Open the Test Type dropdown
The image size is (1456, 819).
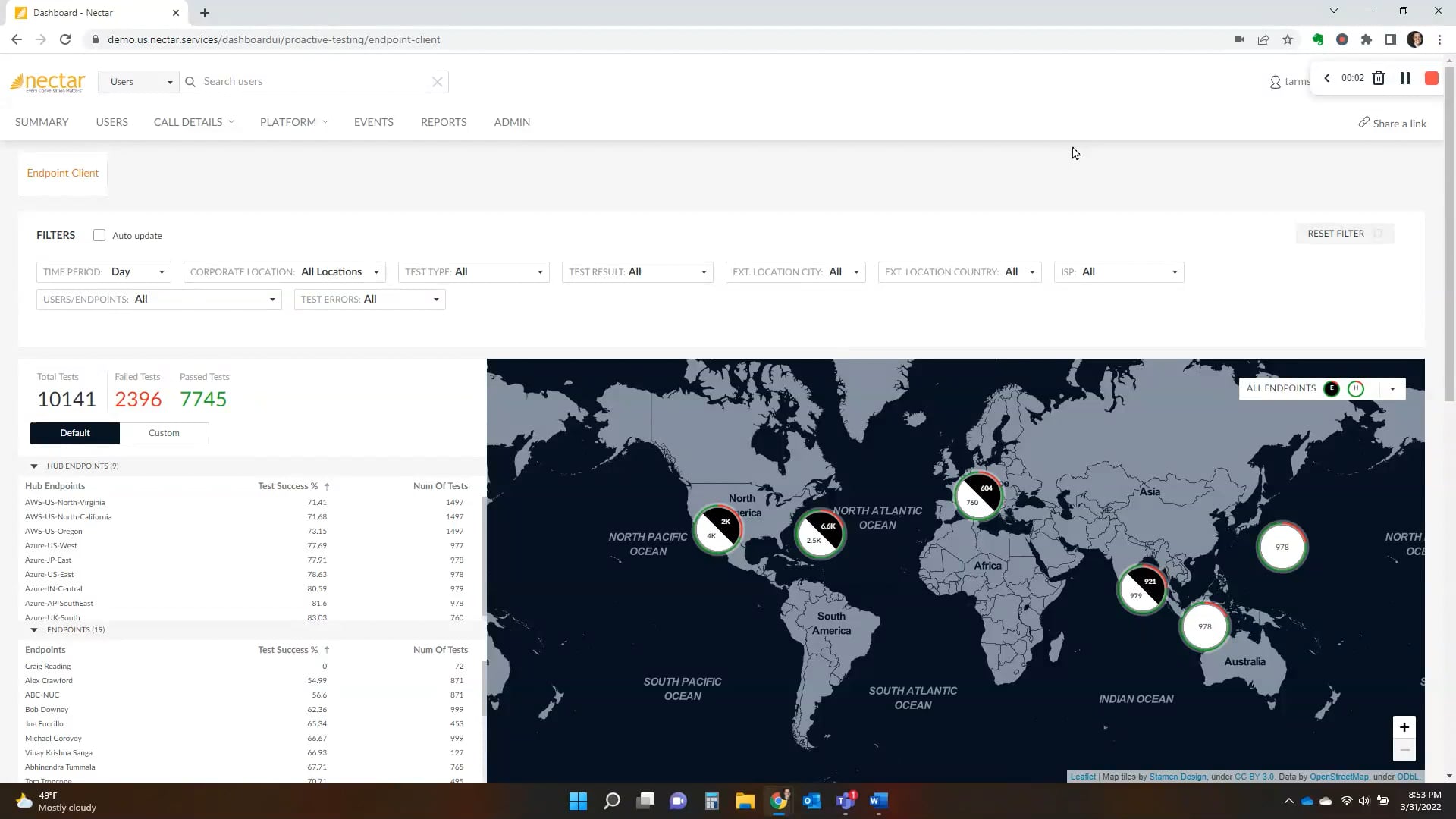click(473, 272)
